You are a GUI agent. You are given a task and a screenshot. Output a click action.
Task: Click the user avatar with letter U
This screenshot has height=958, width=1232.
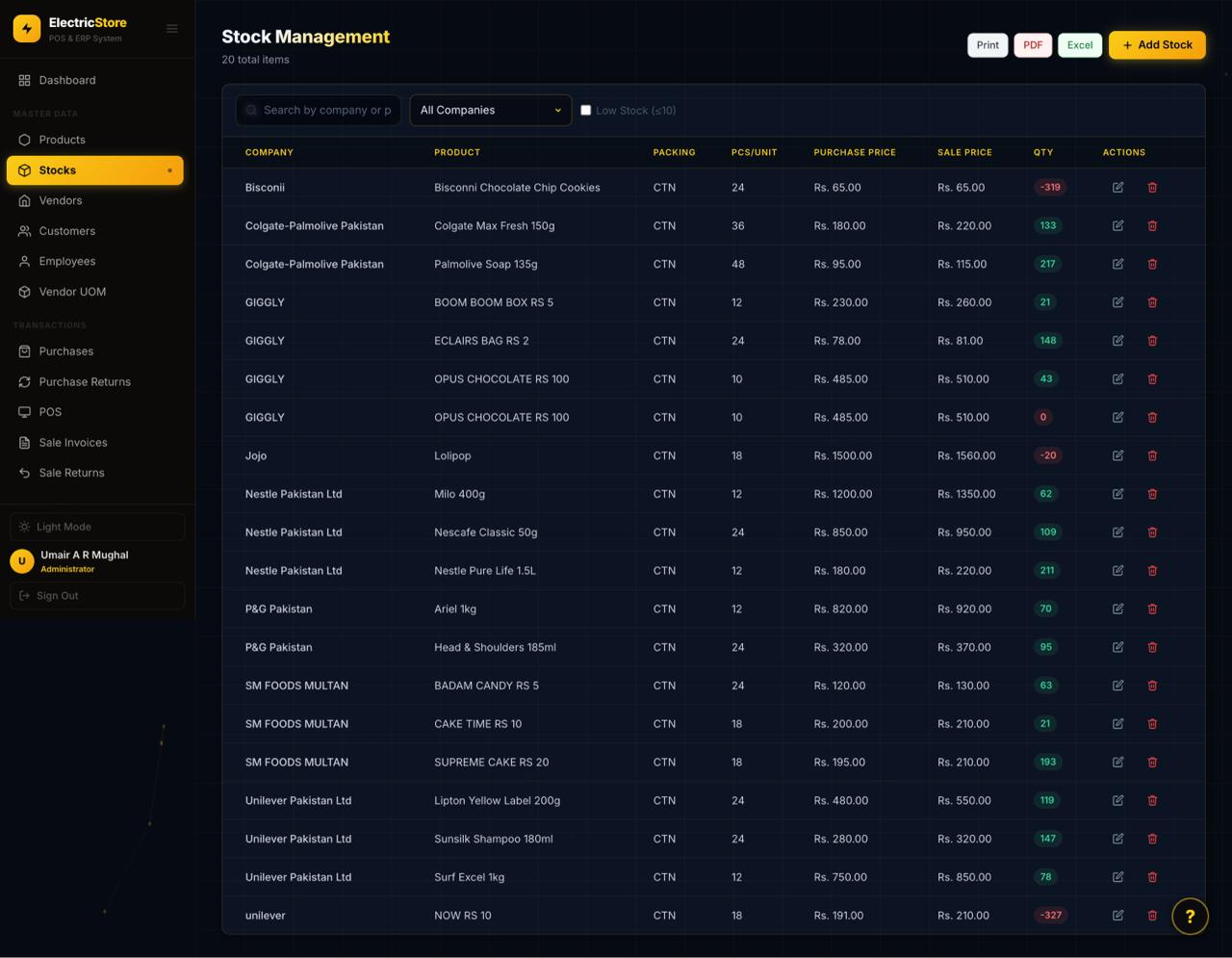22,561
